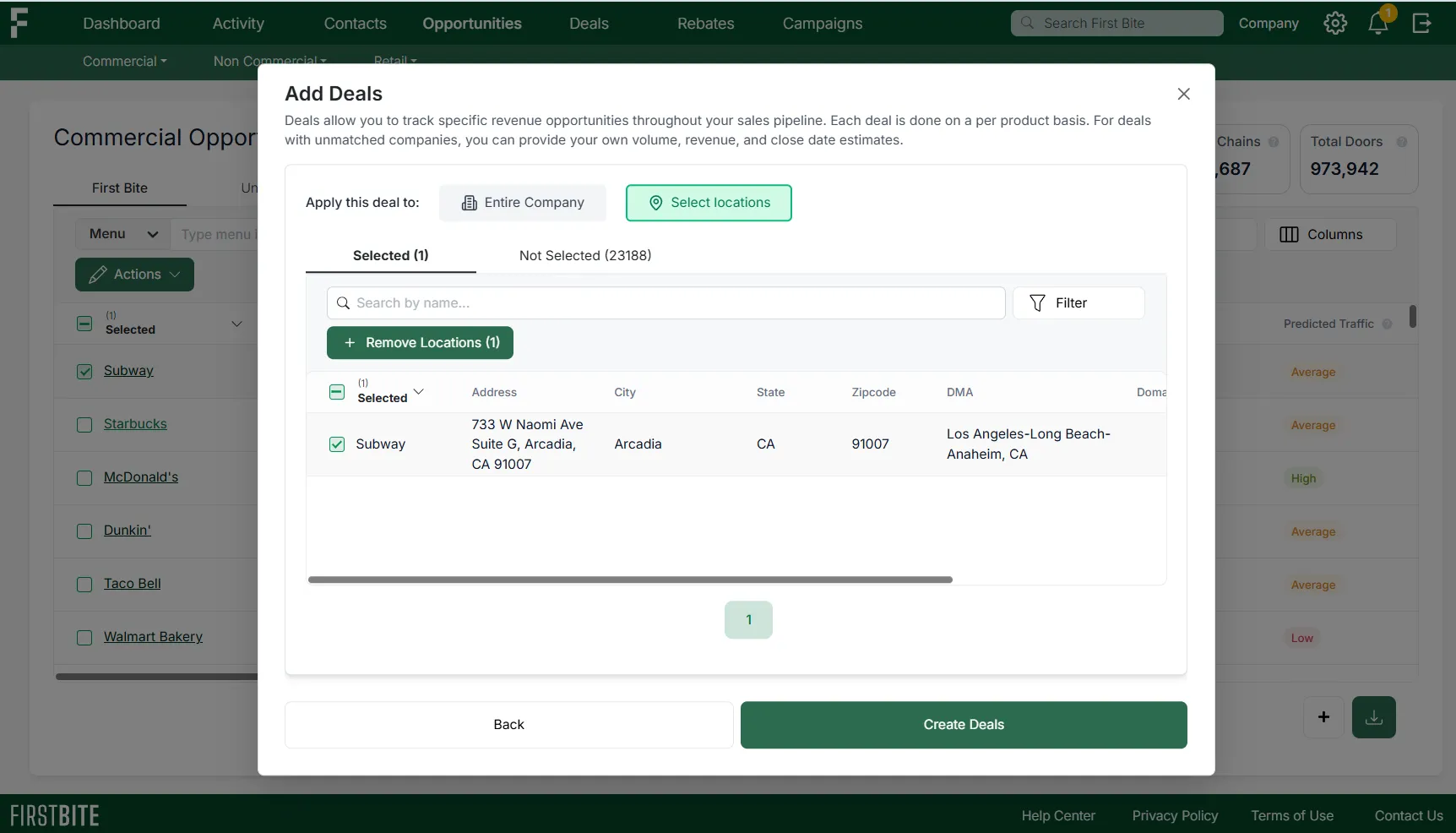
Task: Go to page 1 of locations
Action: tap(748, 620)
